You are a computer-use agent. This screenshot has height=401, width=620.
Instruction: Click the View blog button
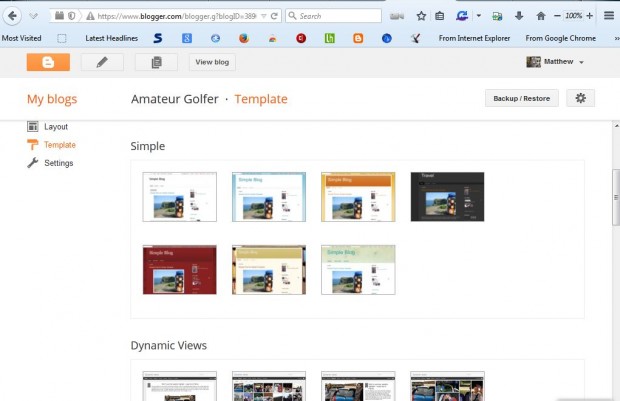[212, 62]
